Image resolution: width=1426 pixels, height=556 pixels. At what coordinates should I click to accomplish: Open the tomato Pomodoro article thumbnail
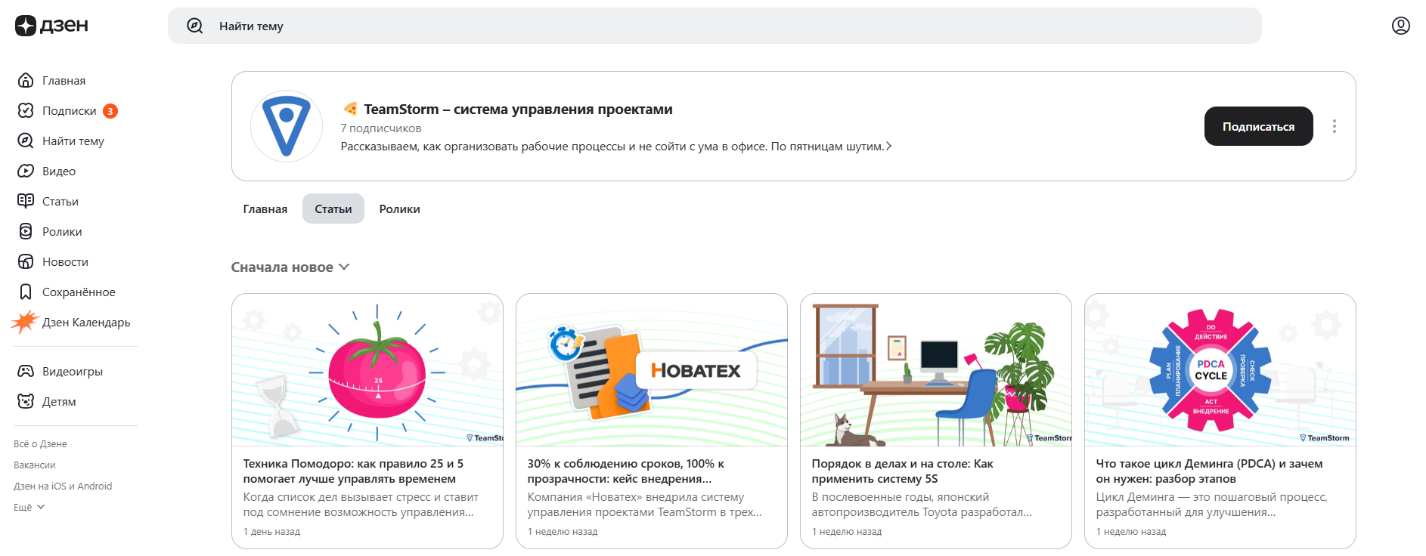click(x=367, y=370)
